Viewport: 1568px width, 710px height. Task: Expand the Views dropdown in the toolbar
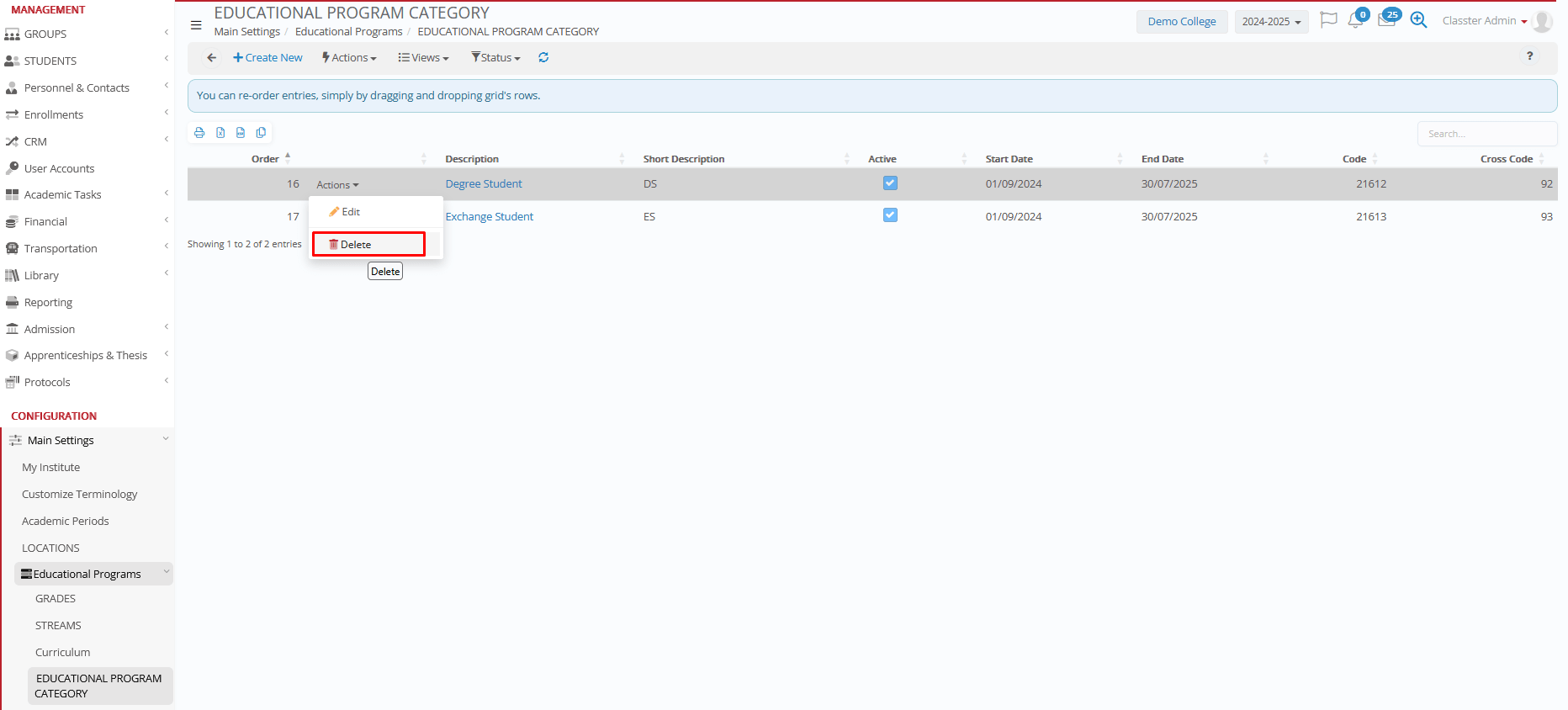point(424,58)
